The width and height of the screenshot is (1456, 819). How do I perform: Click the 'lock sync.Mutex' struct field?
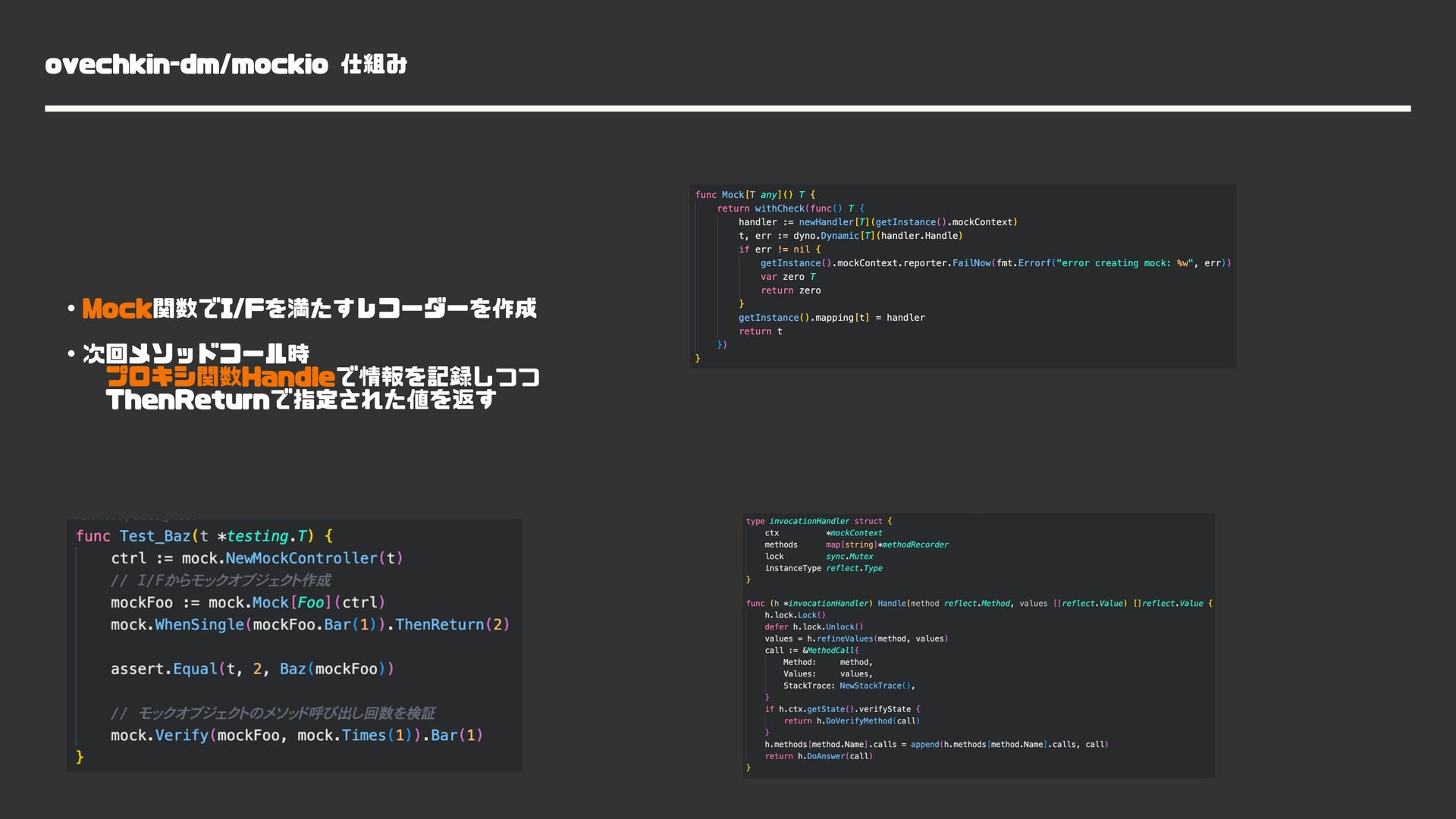click(819, 557)
